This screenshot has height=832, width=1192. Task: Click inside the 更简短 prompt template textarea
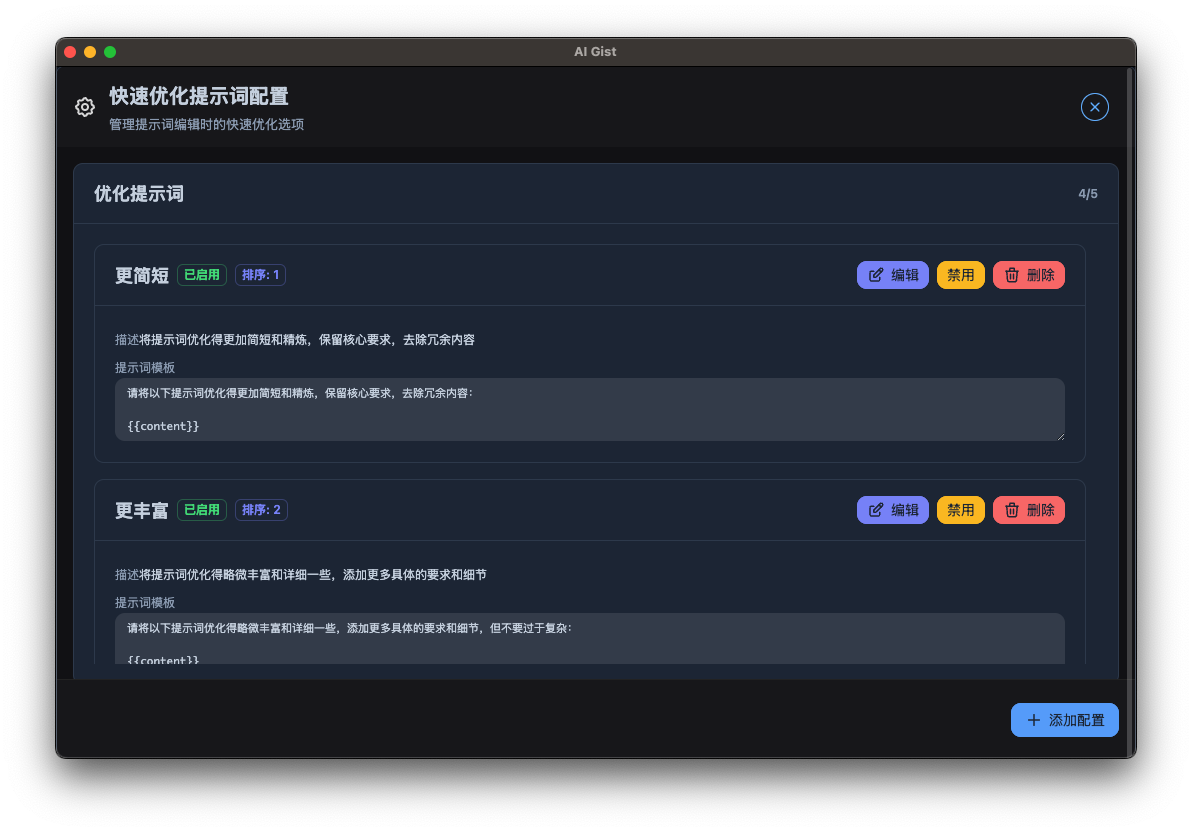pyautogui.click(x=590, y=409)
